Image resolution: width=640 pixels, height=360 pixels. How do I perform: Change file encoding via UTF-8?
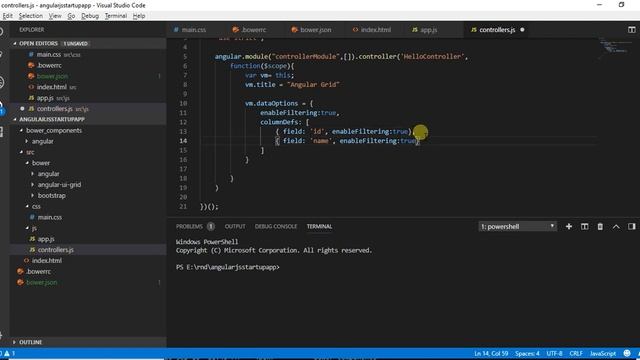(x=554, y=353)
